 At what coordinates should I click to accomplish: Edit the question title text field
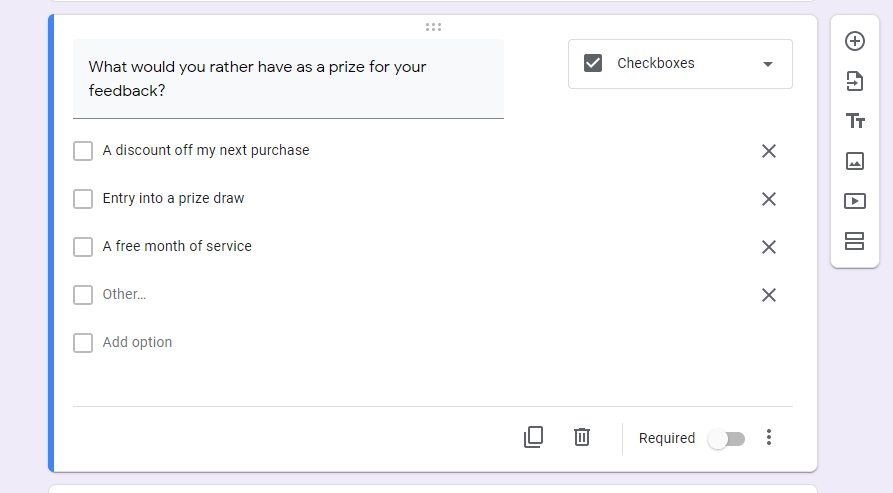[x=288, y=79]
